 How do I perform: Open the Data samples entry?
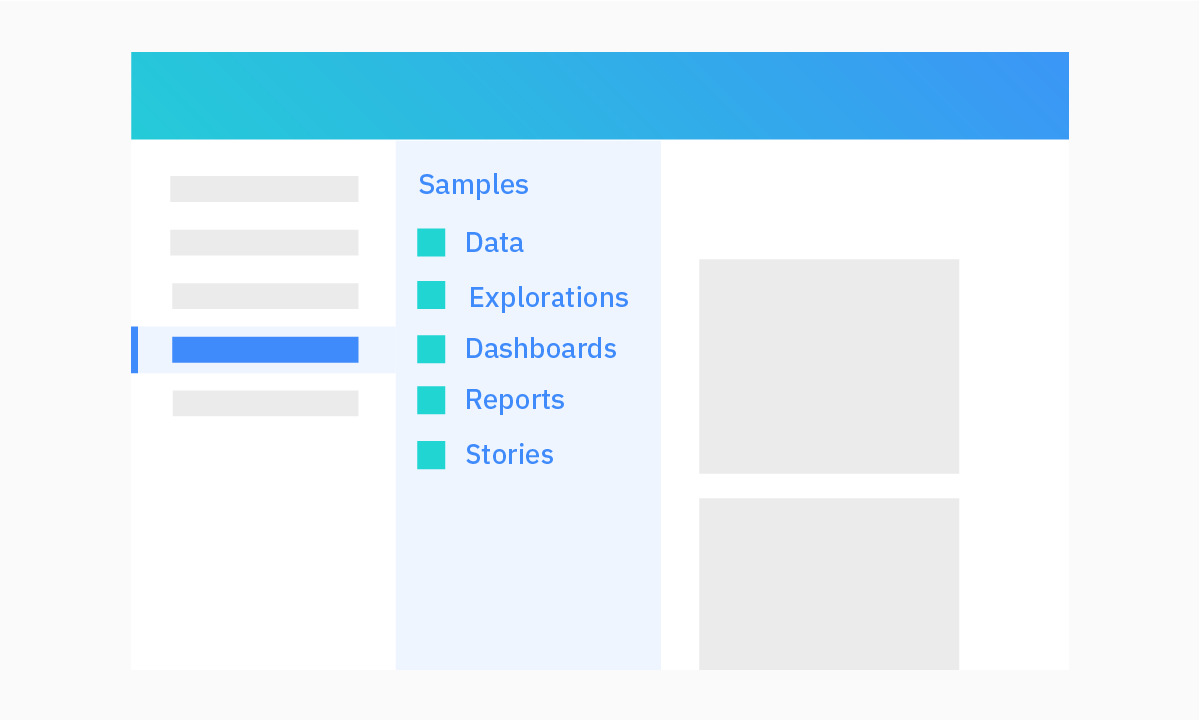494,243
